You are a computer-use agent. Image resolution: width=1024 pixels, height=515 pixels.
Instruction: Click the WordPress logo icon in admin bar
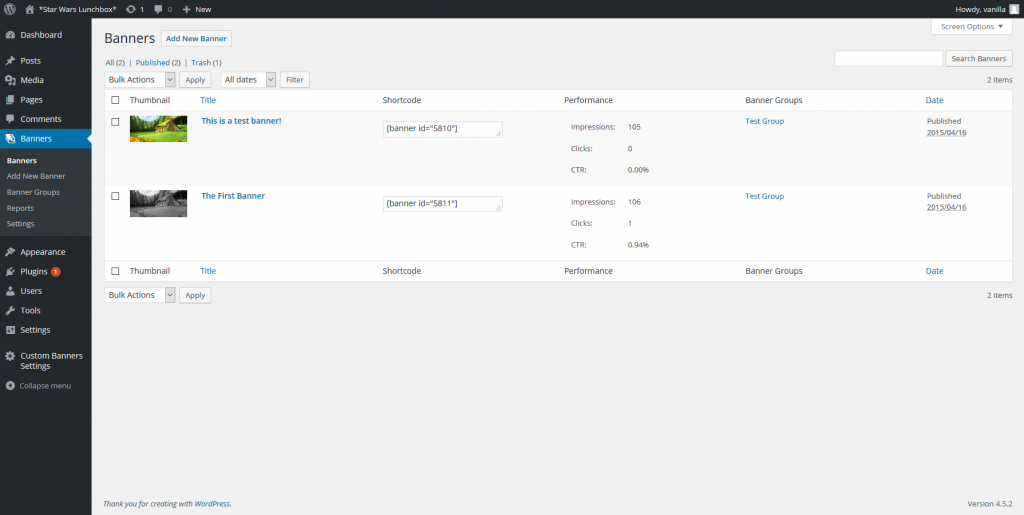click(x=9, y=9)
